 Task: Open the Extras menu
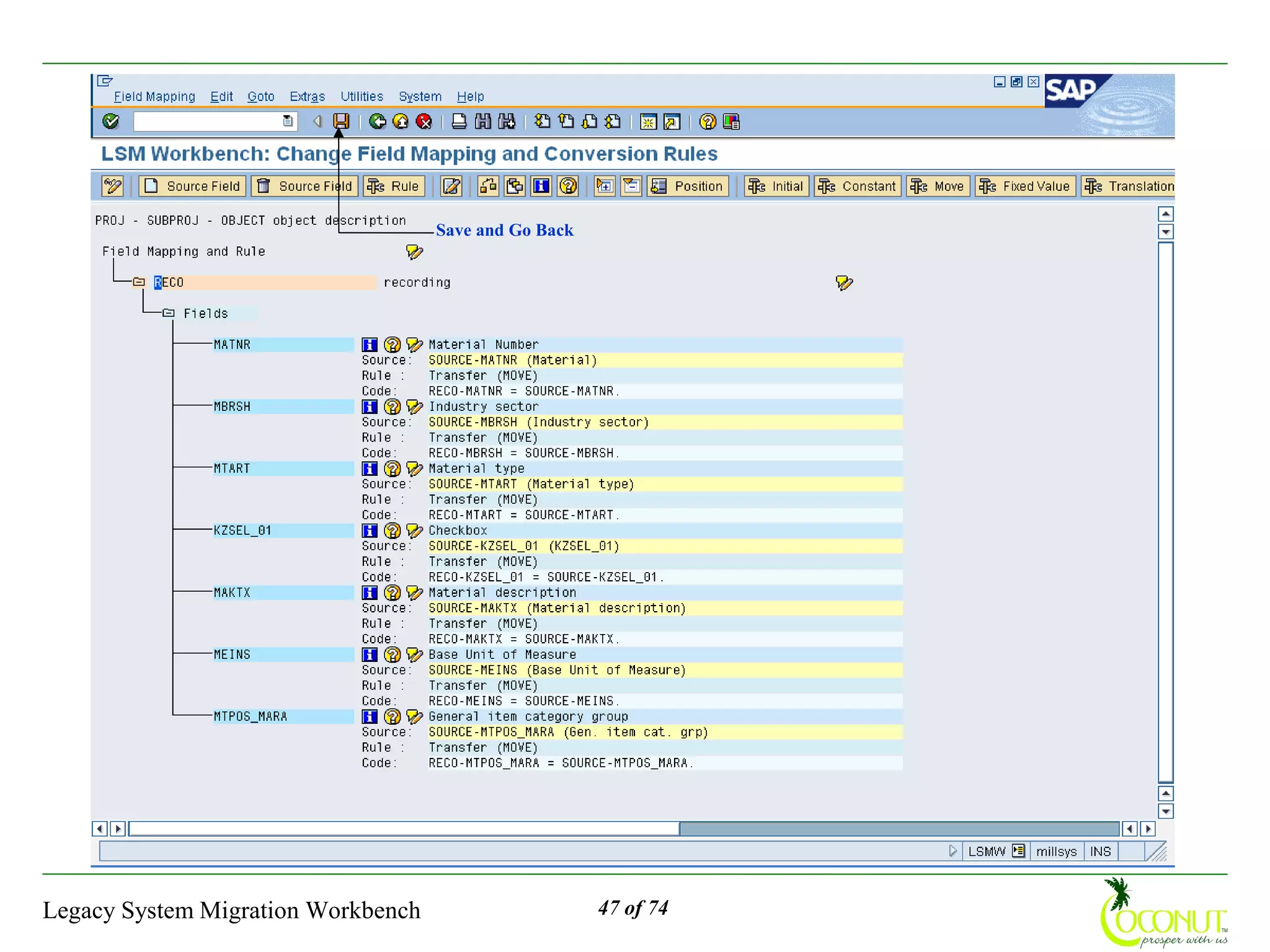point(307,97)
